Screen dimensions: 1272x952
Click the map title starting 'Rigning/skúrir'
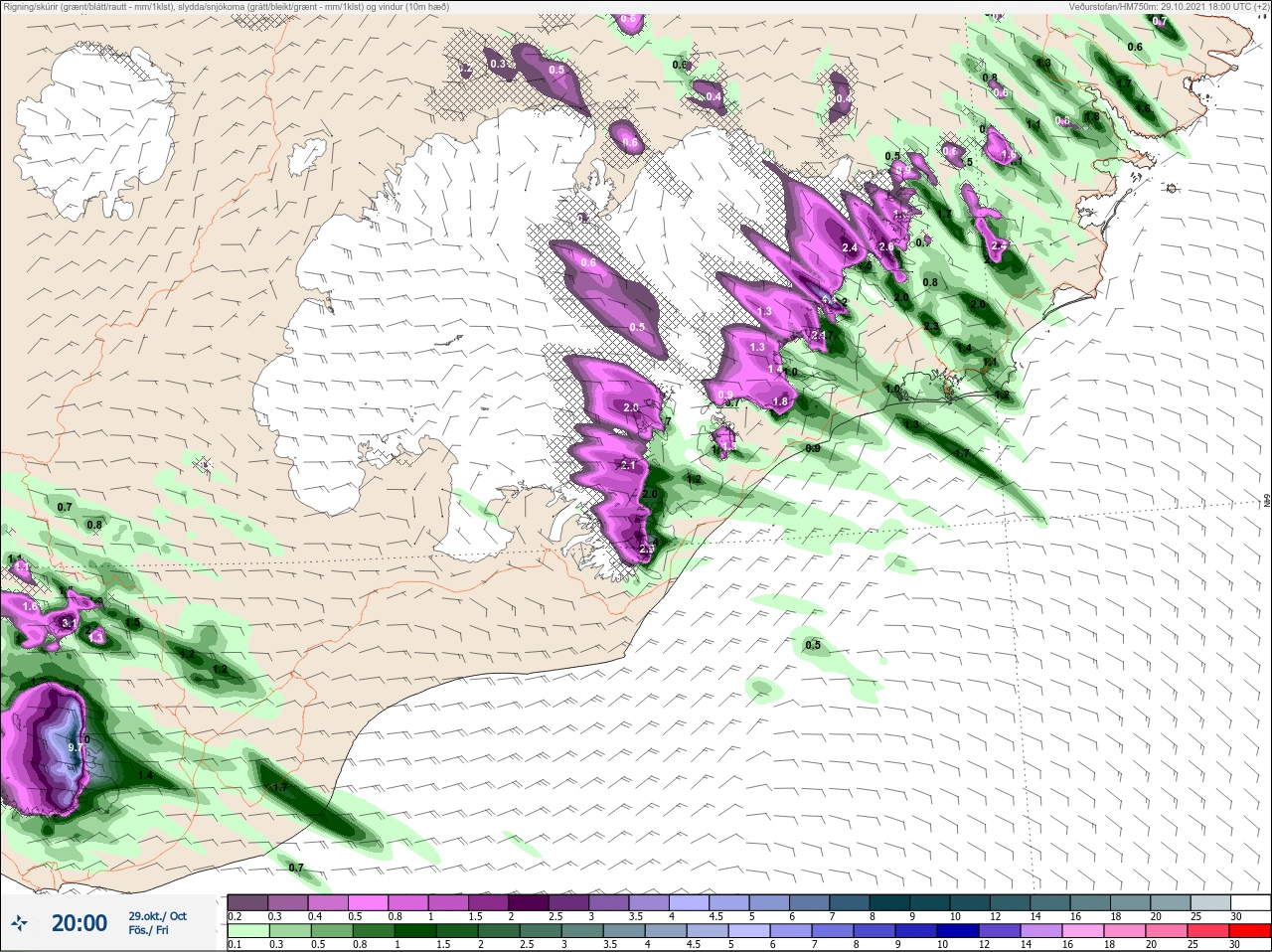pyautogui.click(x=226, y=6)
